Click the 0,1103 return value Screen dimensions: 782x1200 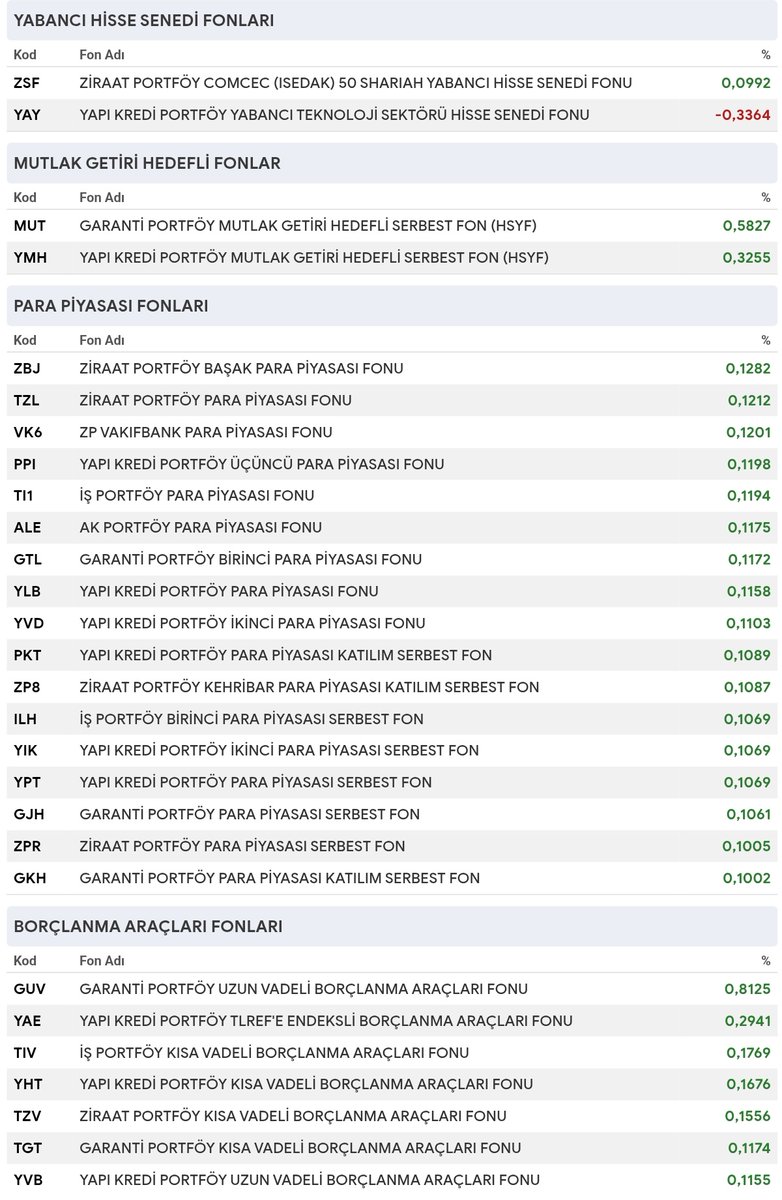tap(749, 624)
